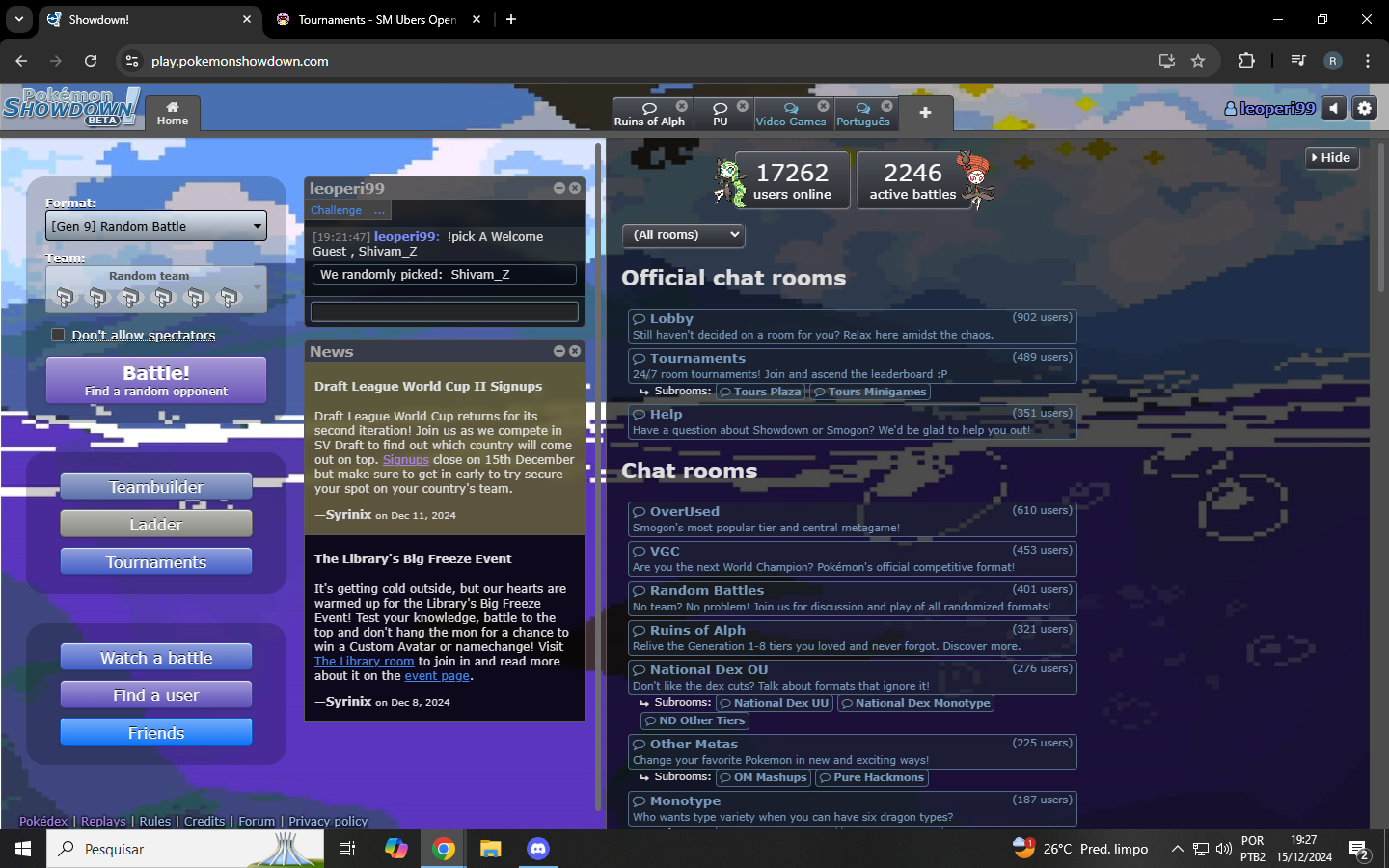Viewport: 1389px width, 868px height.
Task: Join the OverUsed chat room
Action: coord(853,519)
